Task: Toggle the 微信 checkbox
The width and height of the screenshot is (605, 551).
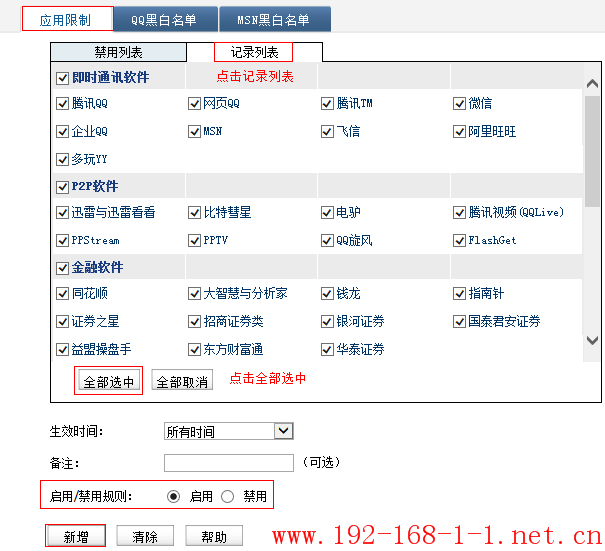Action: (x=459, y=103)
